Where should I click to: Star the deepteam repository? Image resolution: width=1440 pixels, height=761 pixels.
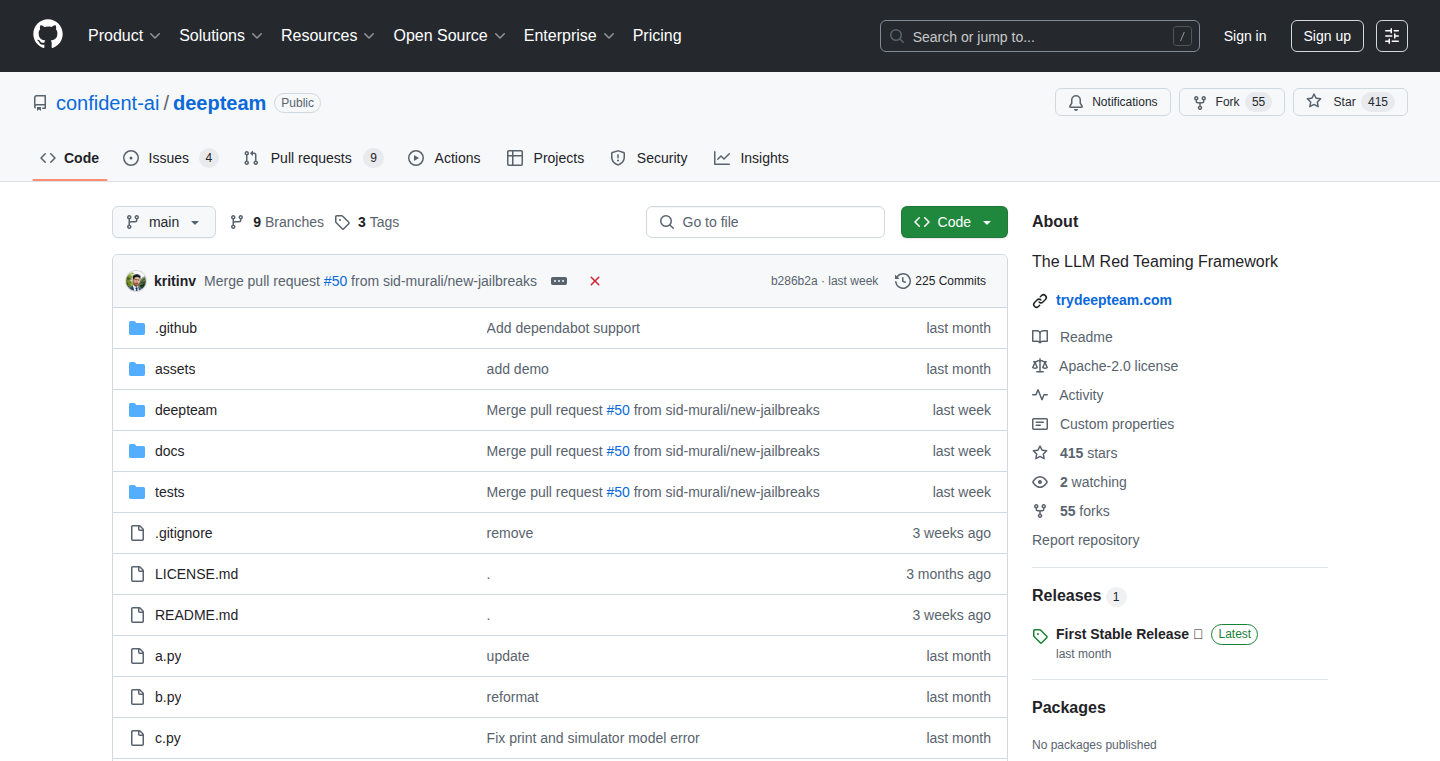click(x=1350, y=102)
